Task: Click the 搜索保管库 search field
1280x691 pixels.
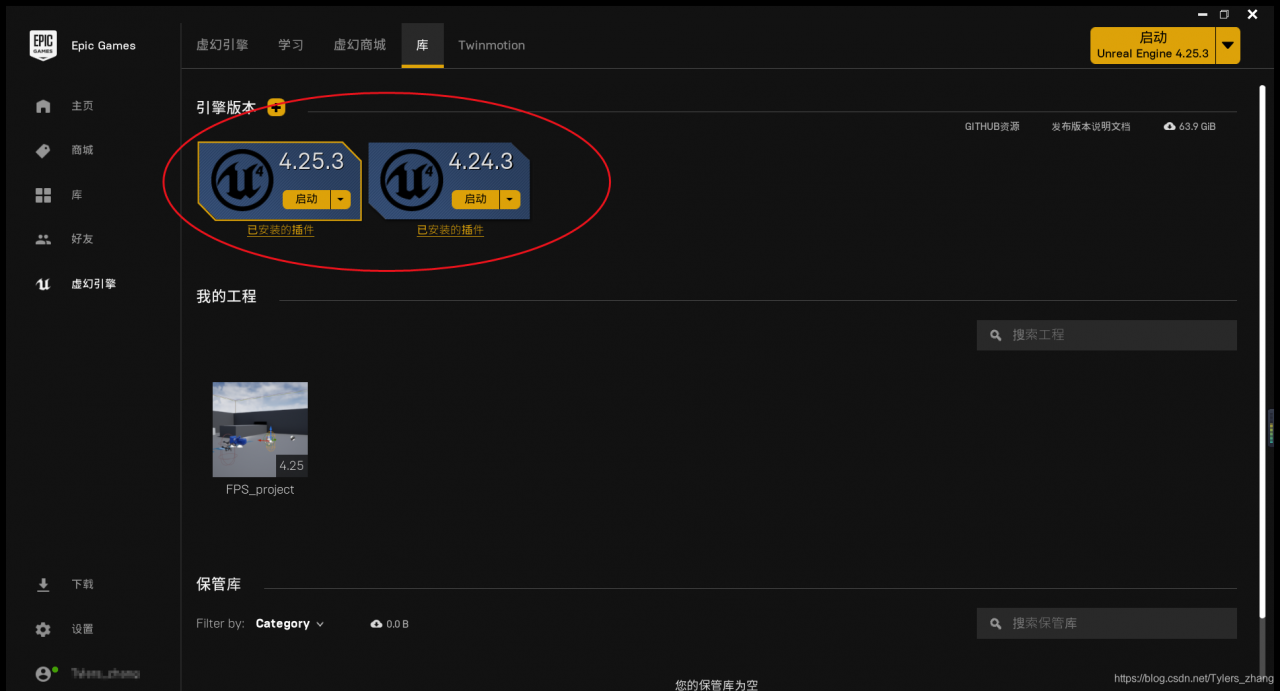Action: tap(1107, 623)
